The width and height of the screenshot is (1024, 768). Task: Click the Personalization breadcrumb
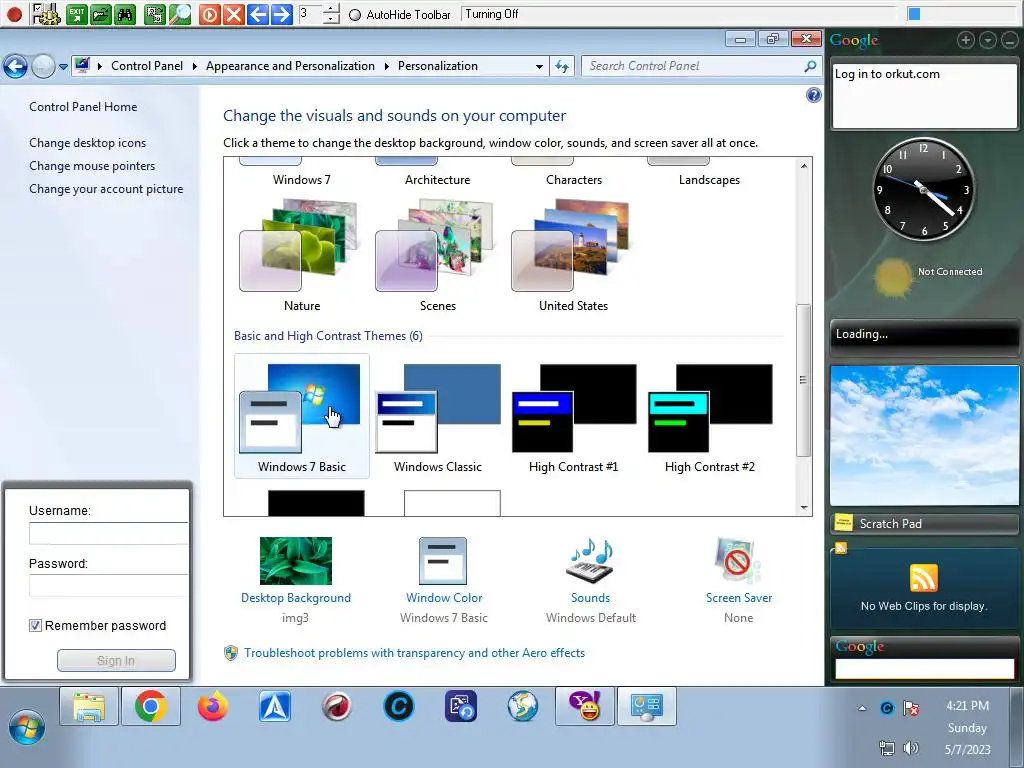(438, 66)
